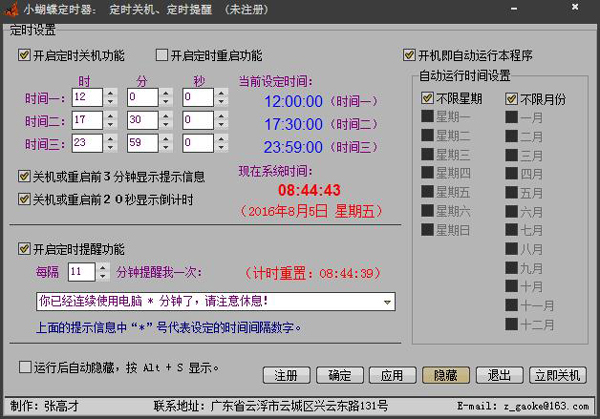Decrease 时间一 second with down arrow
The height and width of the screenshot is (419, 600).
(x=221, y=102)
